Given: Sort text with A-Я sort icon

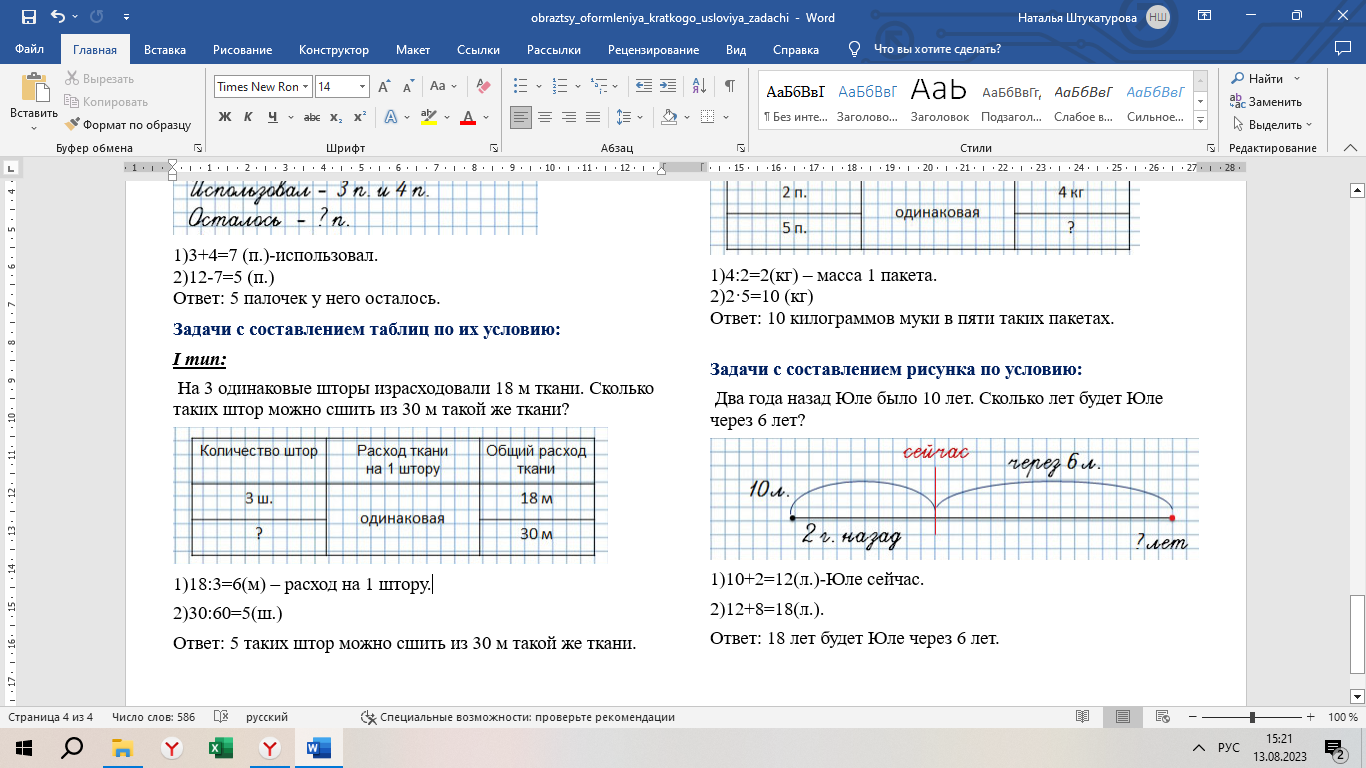Looking at the screenshot, I should 699,87.
